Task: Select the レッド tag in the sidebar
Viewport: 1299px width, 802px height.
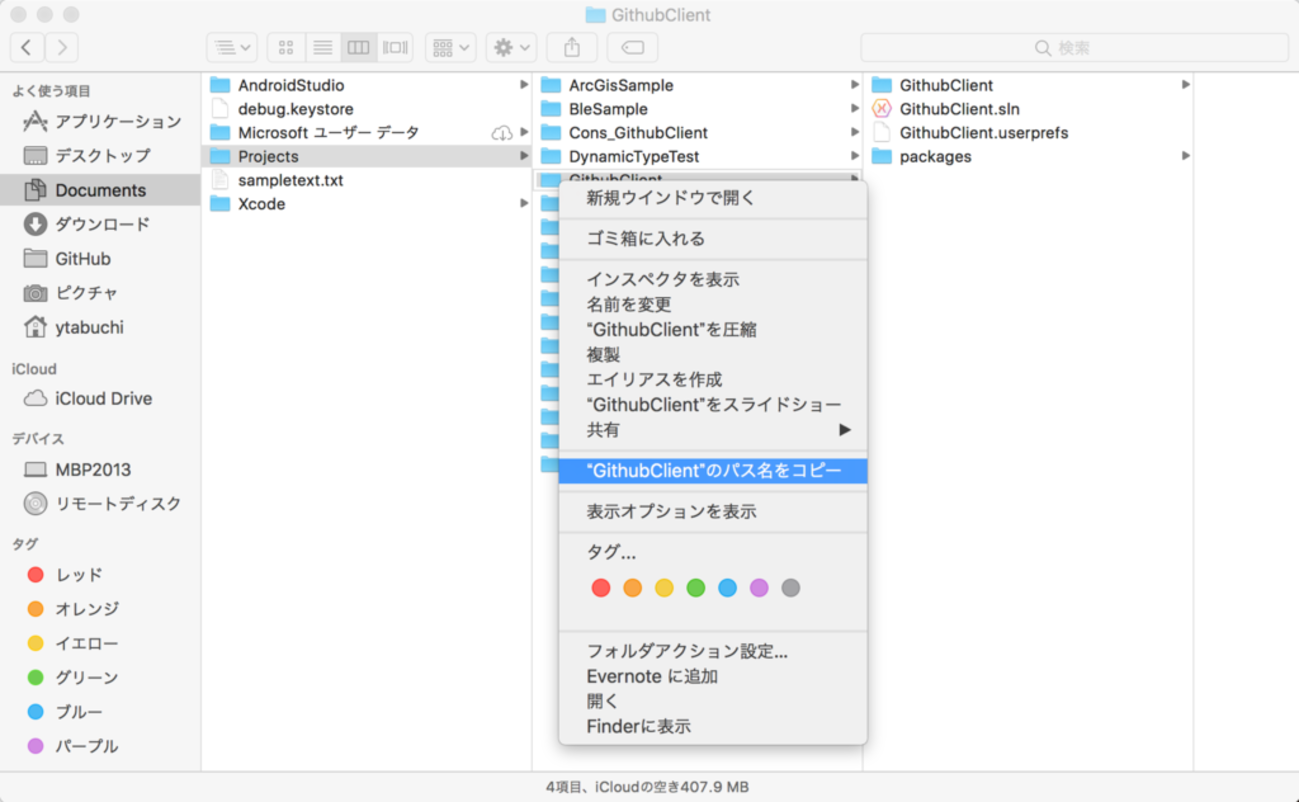Action: (78, 575)
